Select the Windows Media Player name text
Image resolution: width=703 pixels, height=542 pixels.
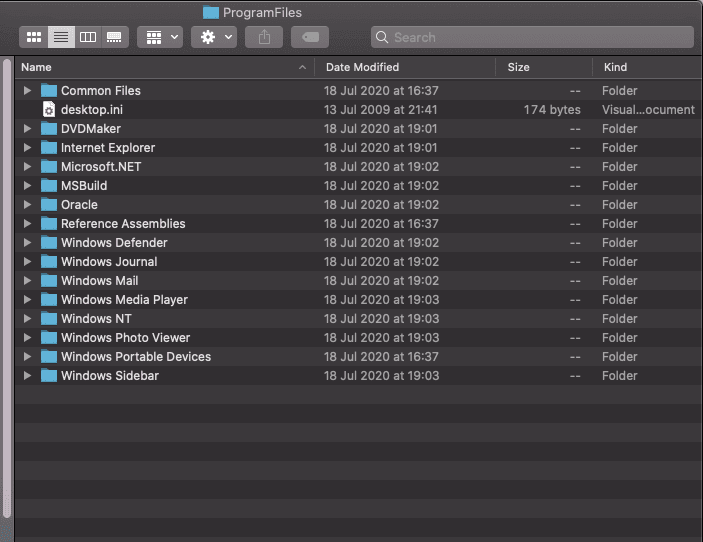coord(124,300)
